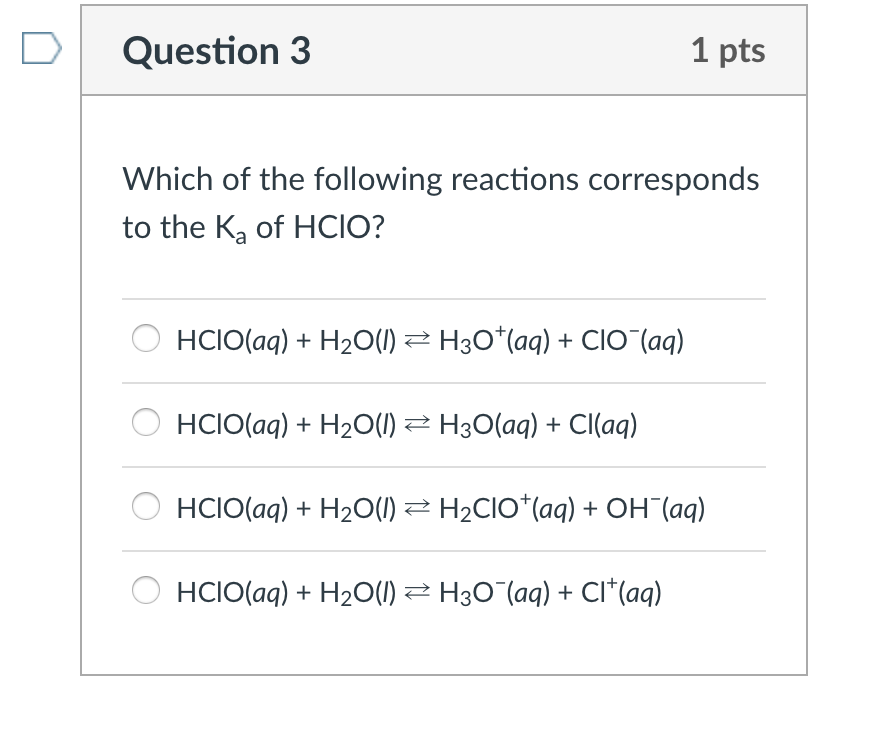Select the answer producing H2ClO+ and OH-
Image resolution: width=870 pixels, height=740 pixels.
point(145,507)
